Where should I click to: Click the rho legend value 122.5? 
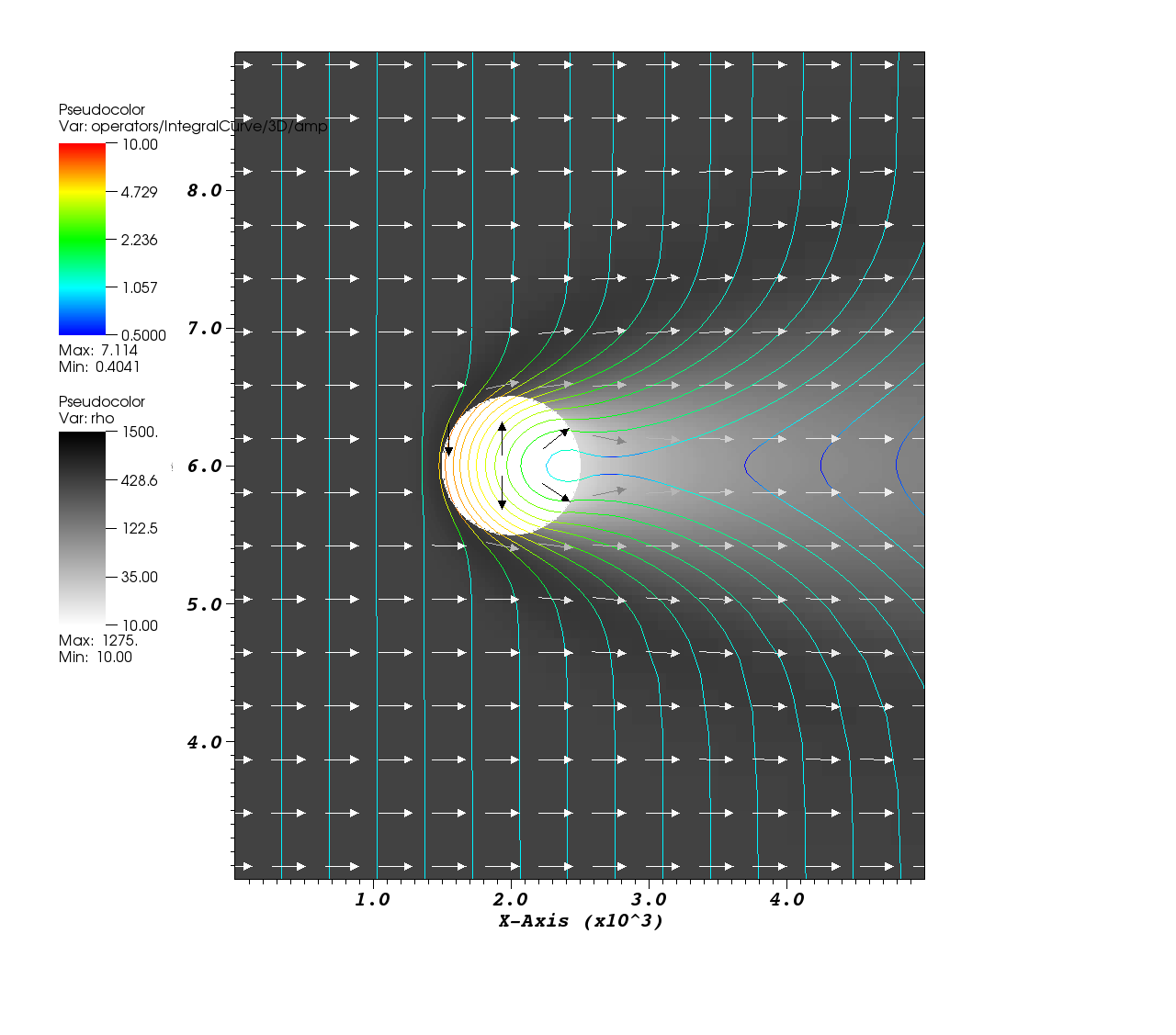140,528
